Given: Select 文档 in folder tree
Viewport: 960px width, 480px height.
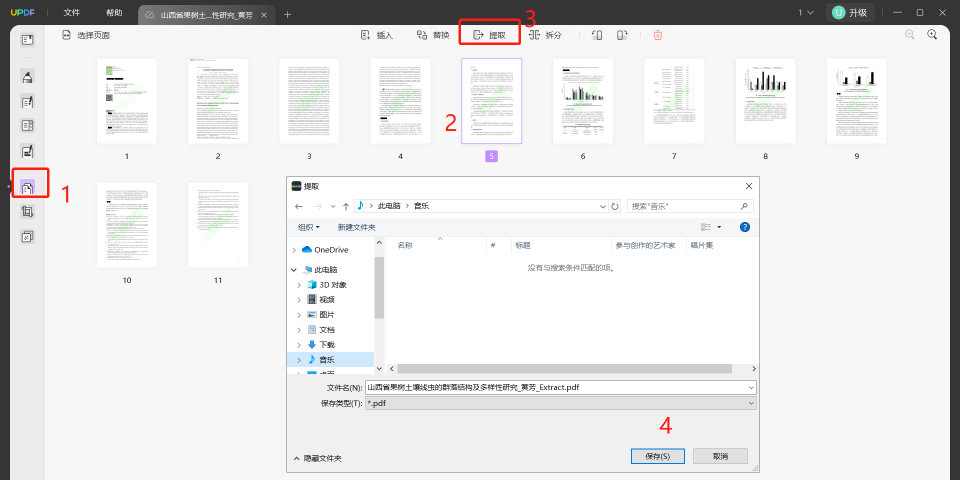Looking at the screenshot, I should pyautogui.click(x=327, y=329).
